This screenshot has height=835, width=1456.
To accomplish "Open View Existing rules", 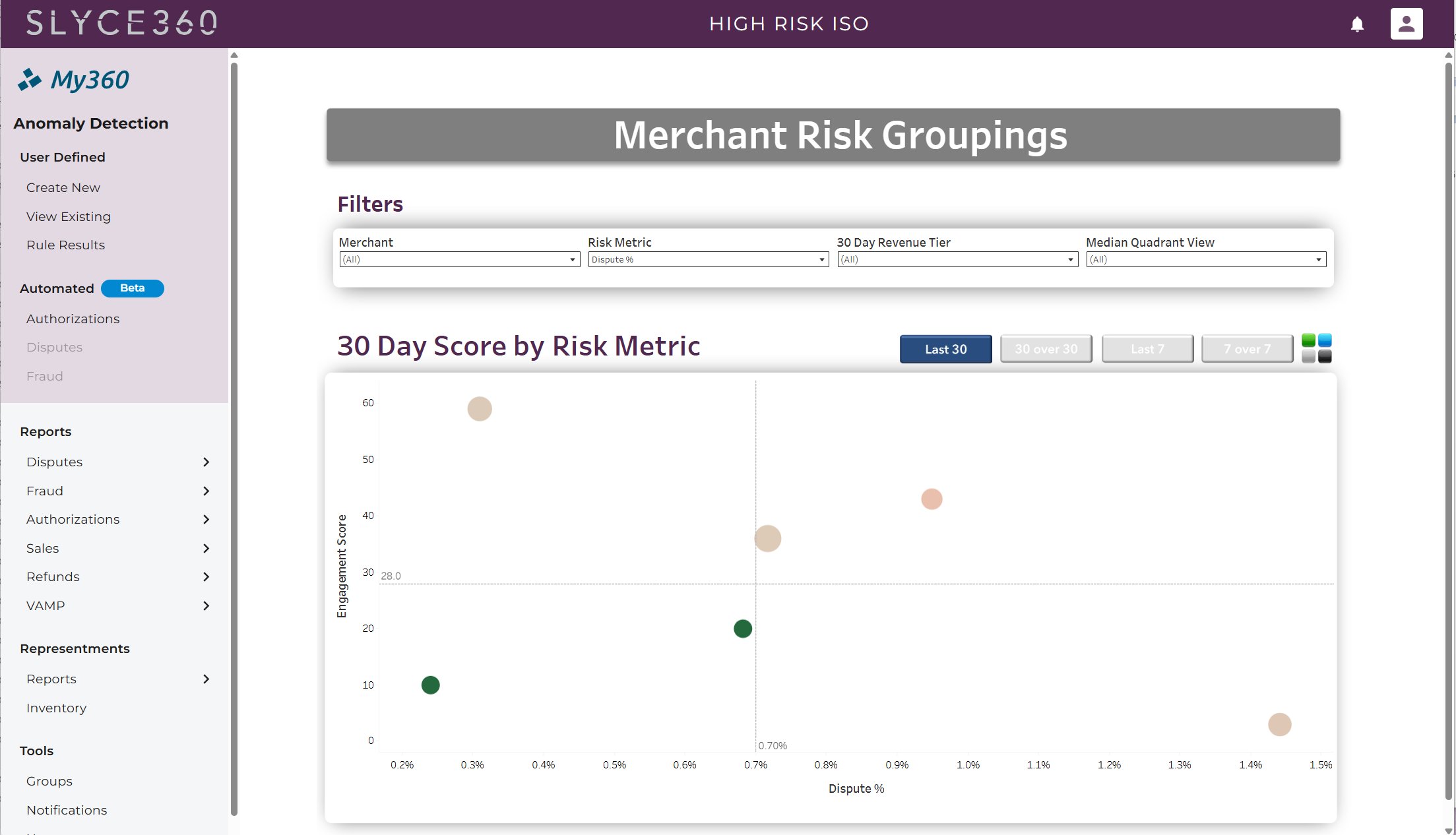I will click(x=69, y=217).
